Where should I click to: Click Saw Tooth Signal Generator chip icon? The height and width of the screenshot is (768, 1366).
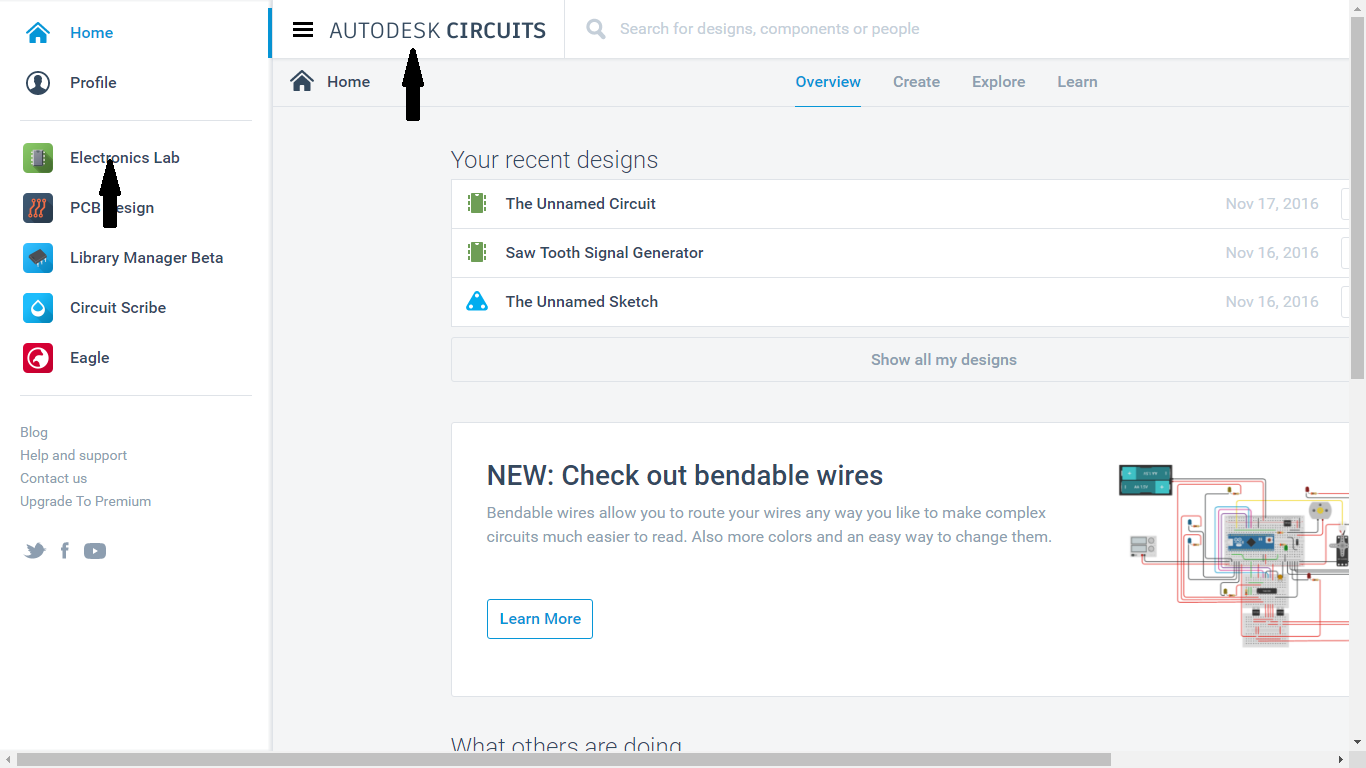click(x=477, y=253)
